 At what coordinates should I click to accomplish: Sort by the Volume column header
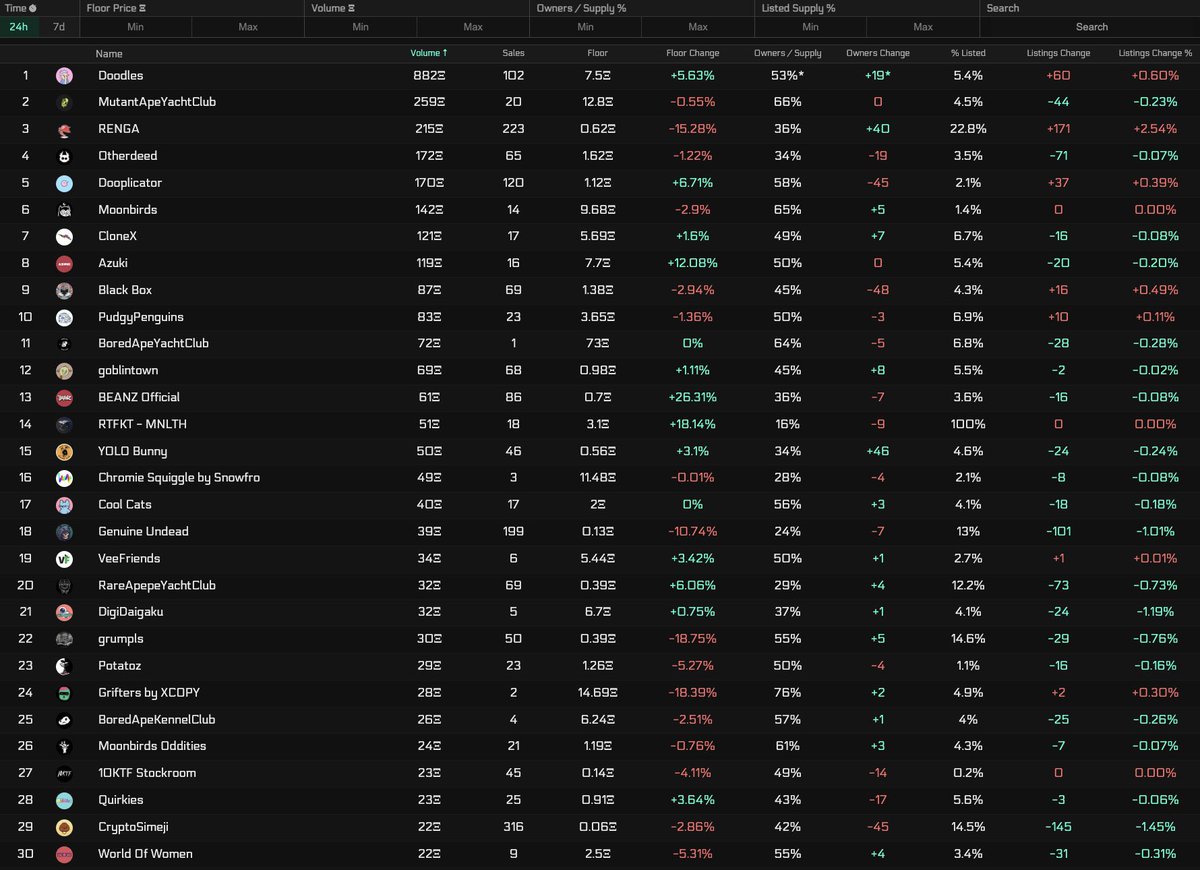429,53
